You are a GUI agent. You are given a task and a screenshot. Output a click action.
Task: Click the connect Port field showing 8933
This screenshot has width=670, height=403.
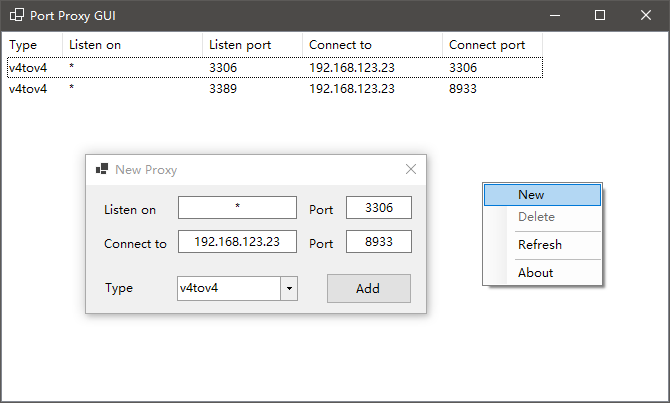tap(379, 241)
